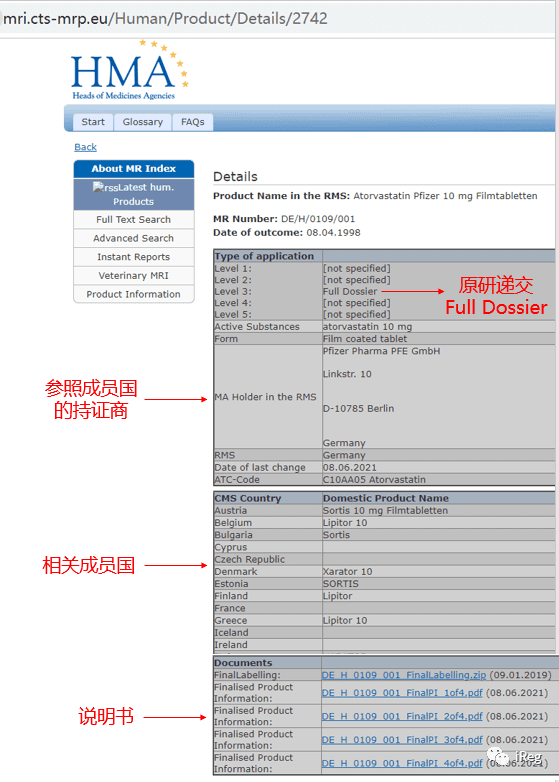
Task: Open Veterinary MRI sidebar entry
Action: click(x=134, y=275)
